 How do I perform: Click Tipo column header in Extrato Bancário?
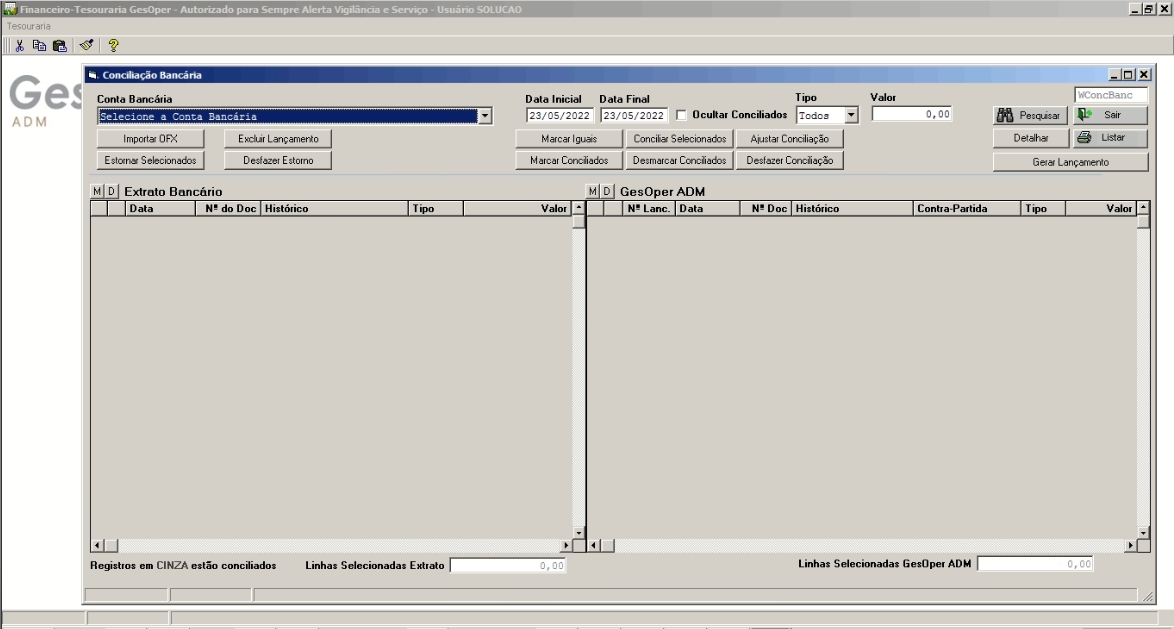[436, 208]
